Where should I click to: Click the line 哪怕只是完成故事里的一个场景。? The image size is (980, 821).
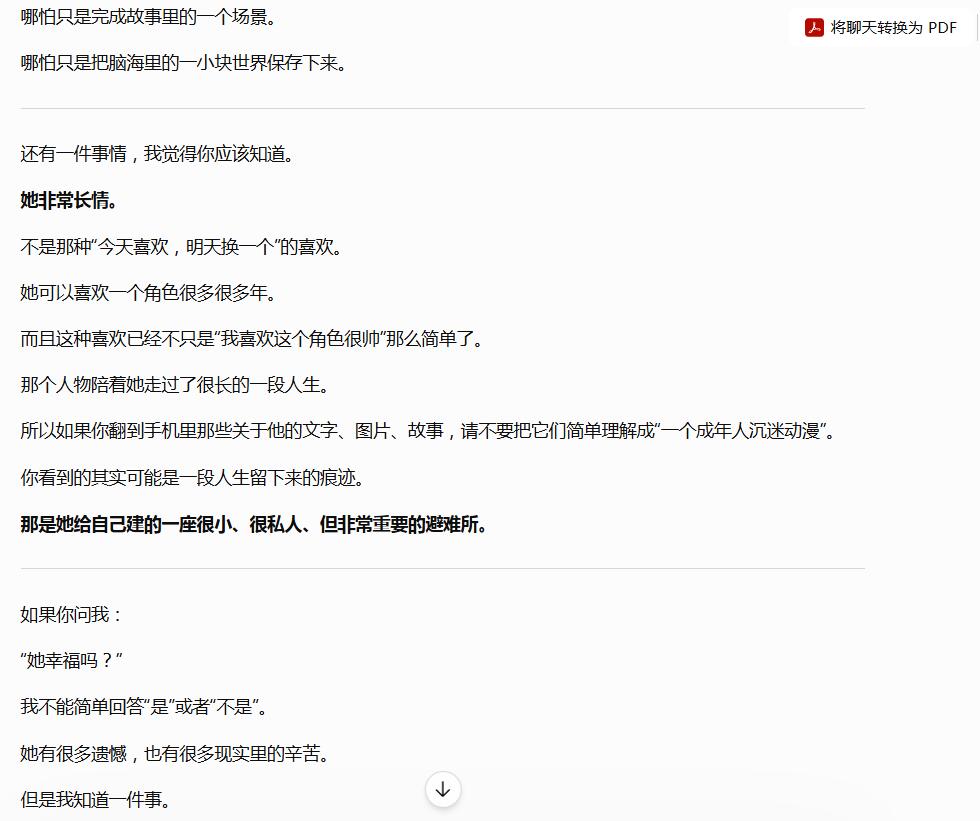pyautogui.click(x=149, y=17)
